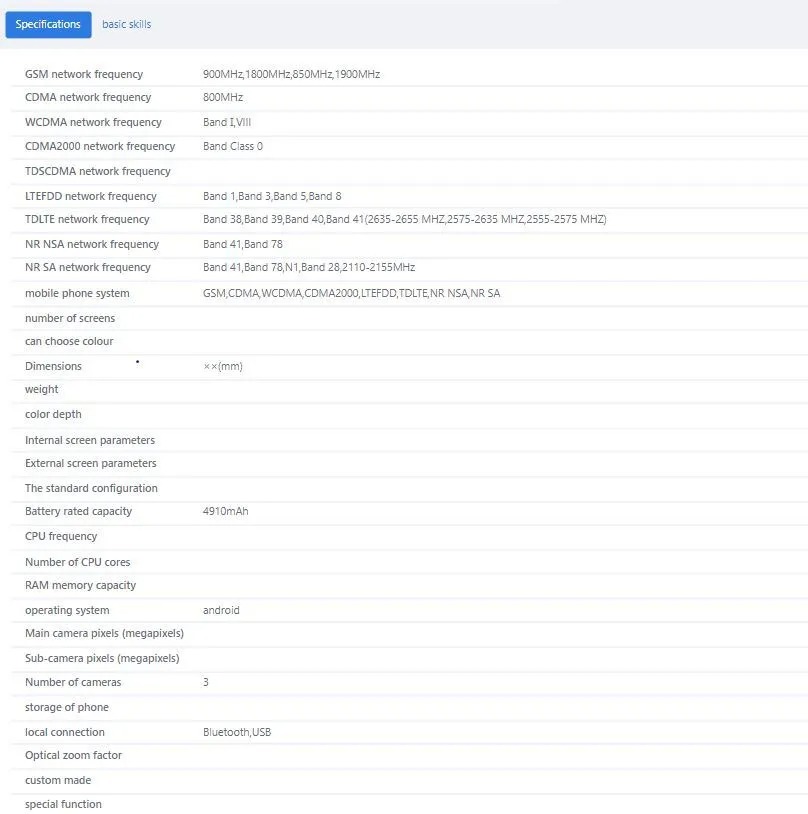The image size is (808, 814).
Task: Click the Optical zoom factor label
Action: [73, 755]
